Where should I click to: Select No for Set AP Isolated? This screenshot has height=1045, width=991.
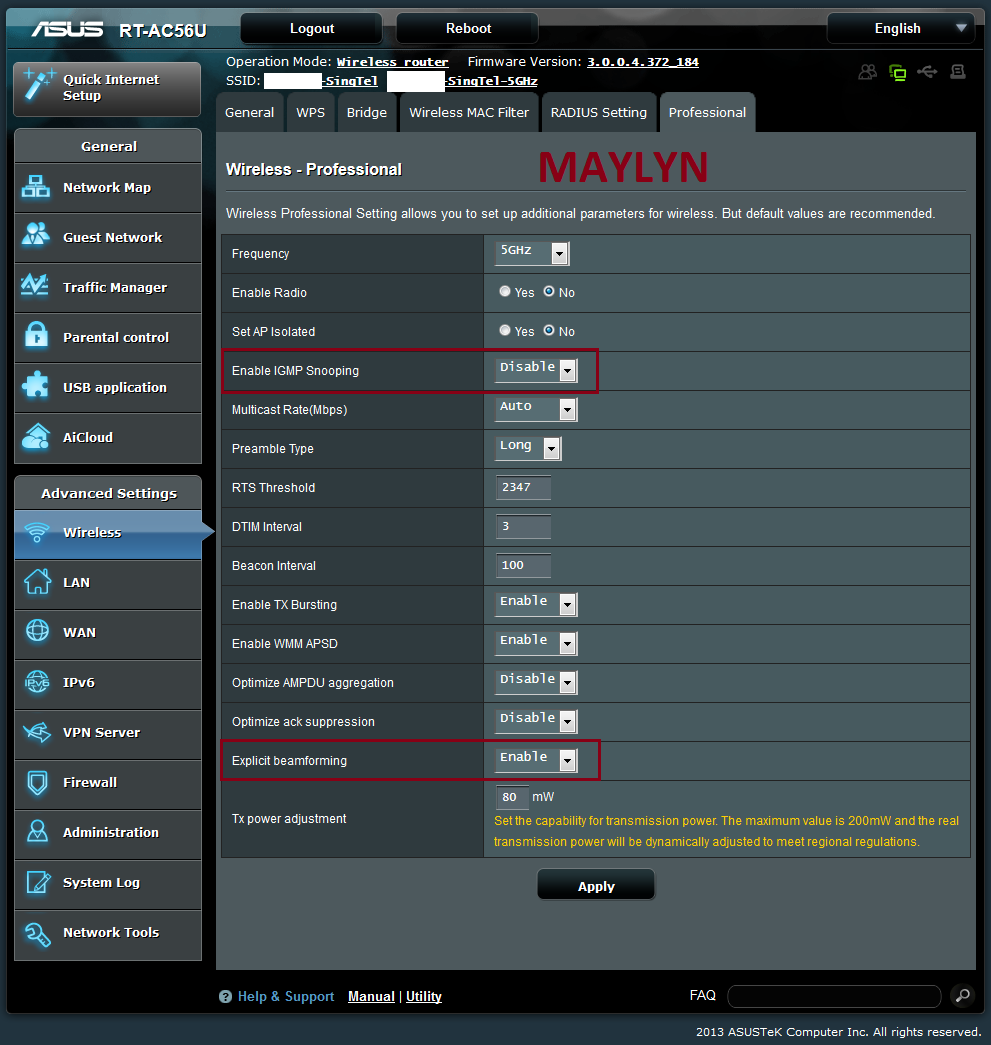click(x=549, y=331)
